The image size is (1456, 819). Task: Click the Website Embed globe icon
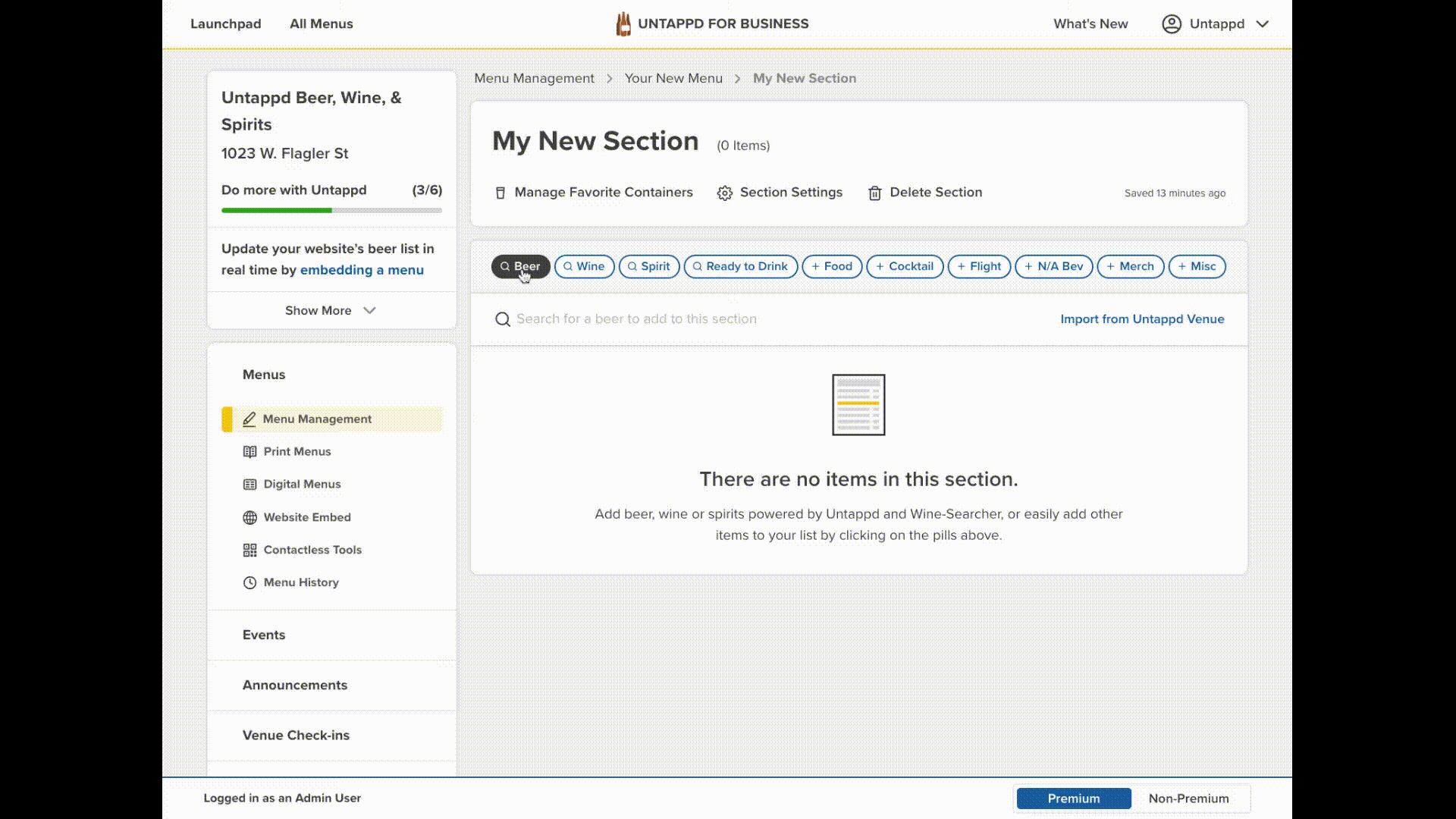(x=250, y=517)
